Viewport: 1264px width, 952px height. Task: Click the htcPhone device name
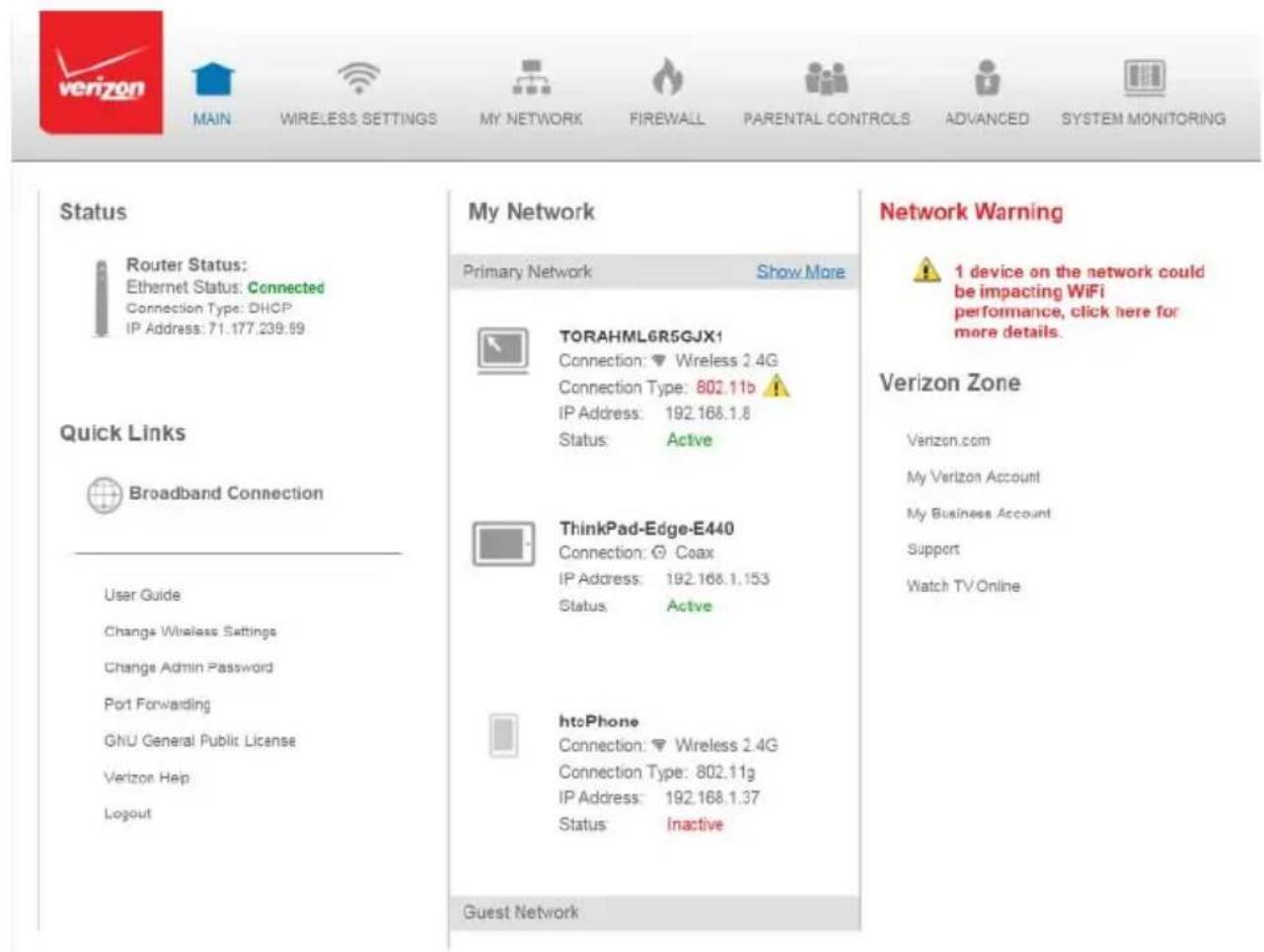click(x=598, y=721)
